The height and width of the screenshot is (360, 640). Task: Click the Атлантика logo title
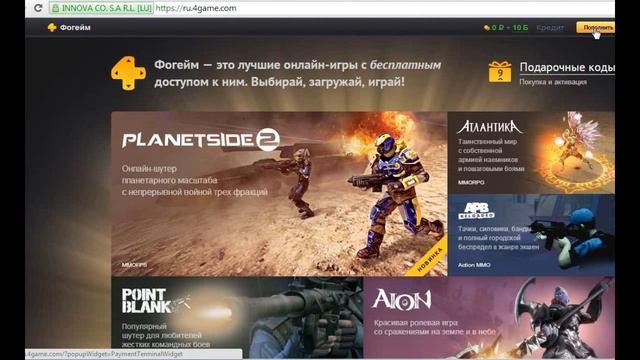[x=489, y=127]
